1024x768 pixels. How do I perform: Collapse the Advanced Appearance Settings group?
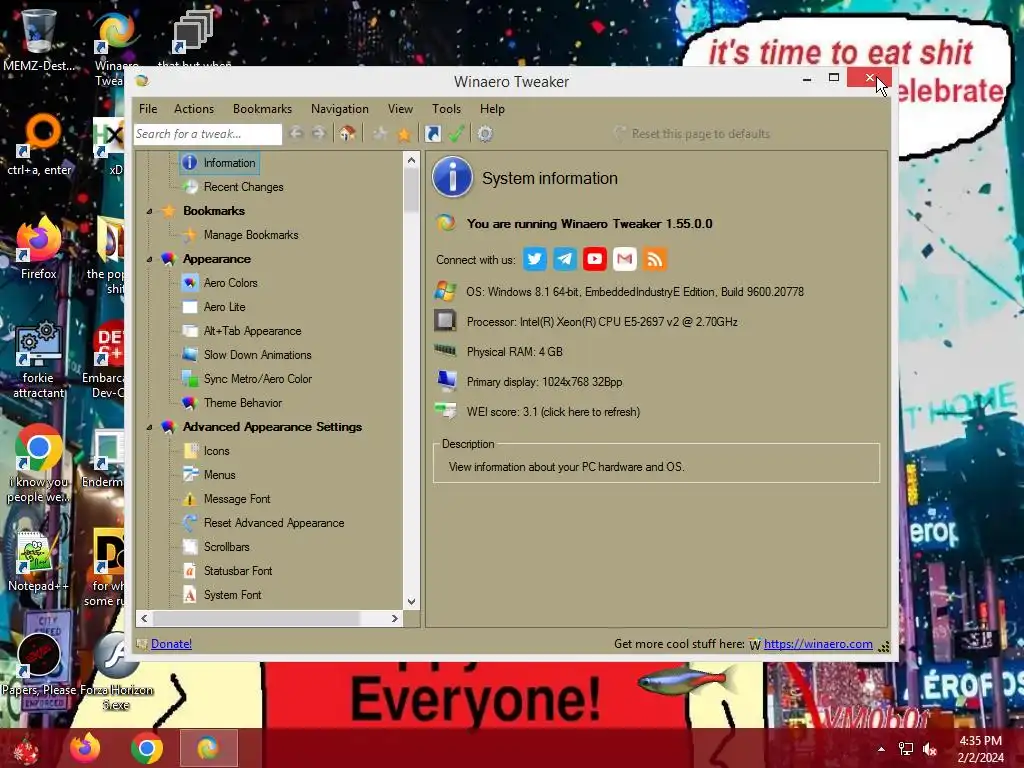tap(150, 427)
